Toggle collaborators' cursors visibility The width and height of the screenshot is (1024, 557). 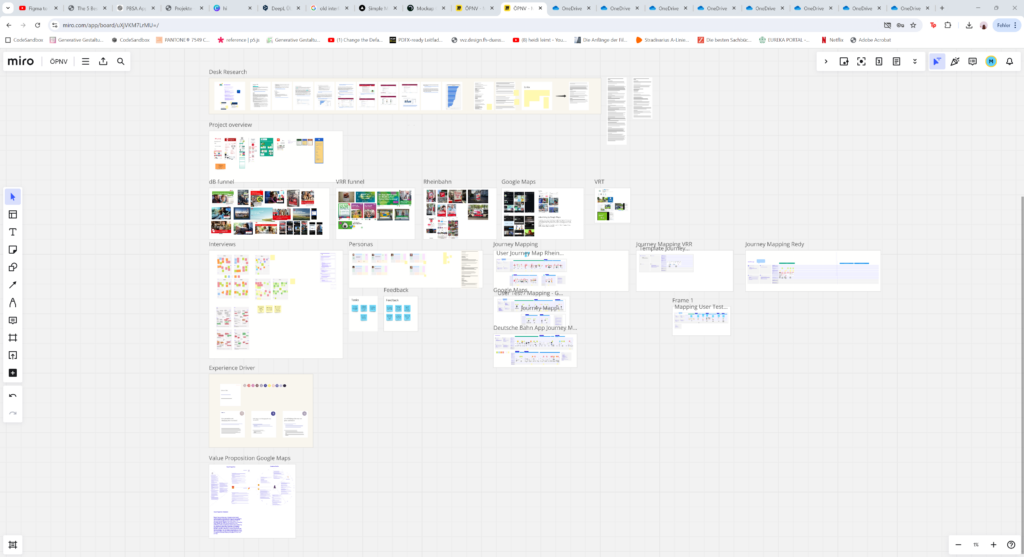937,61
